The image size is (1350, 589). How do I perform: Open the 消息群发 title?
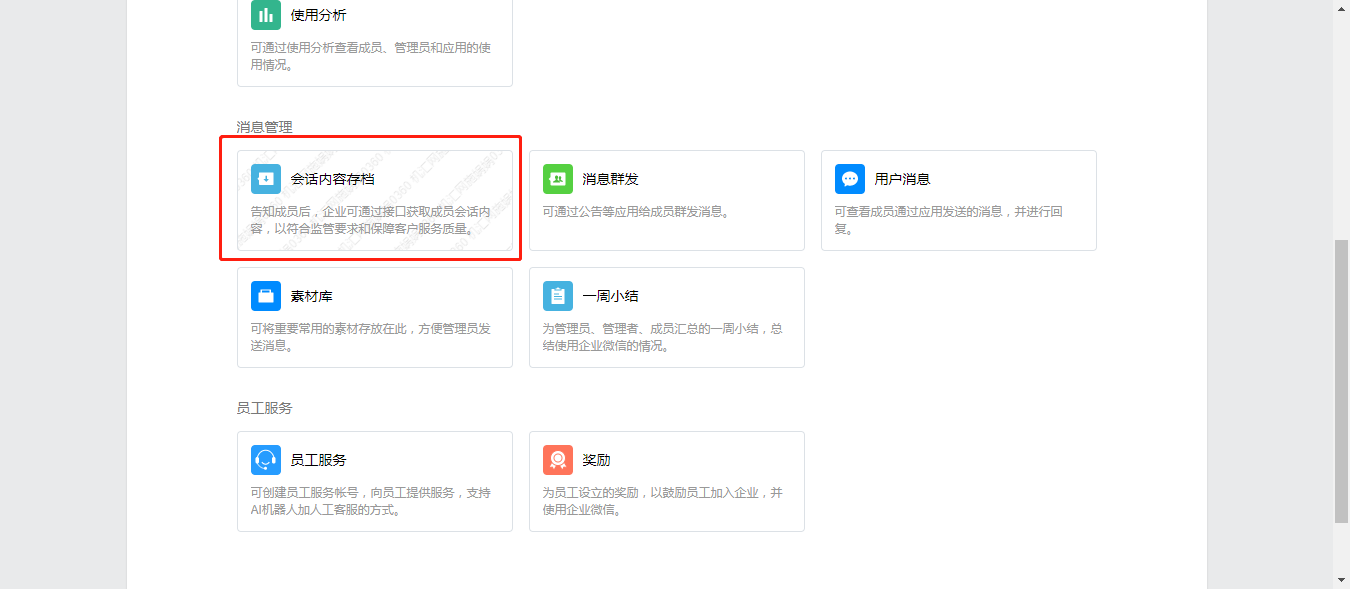tap(610, 179)
